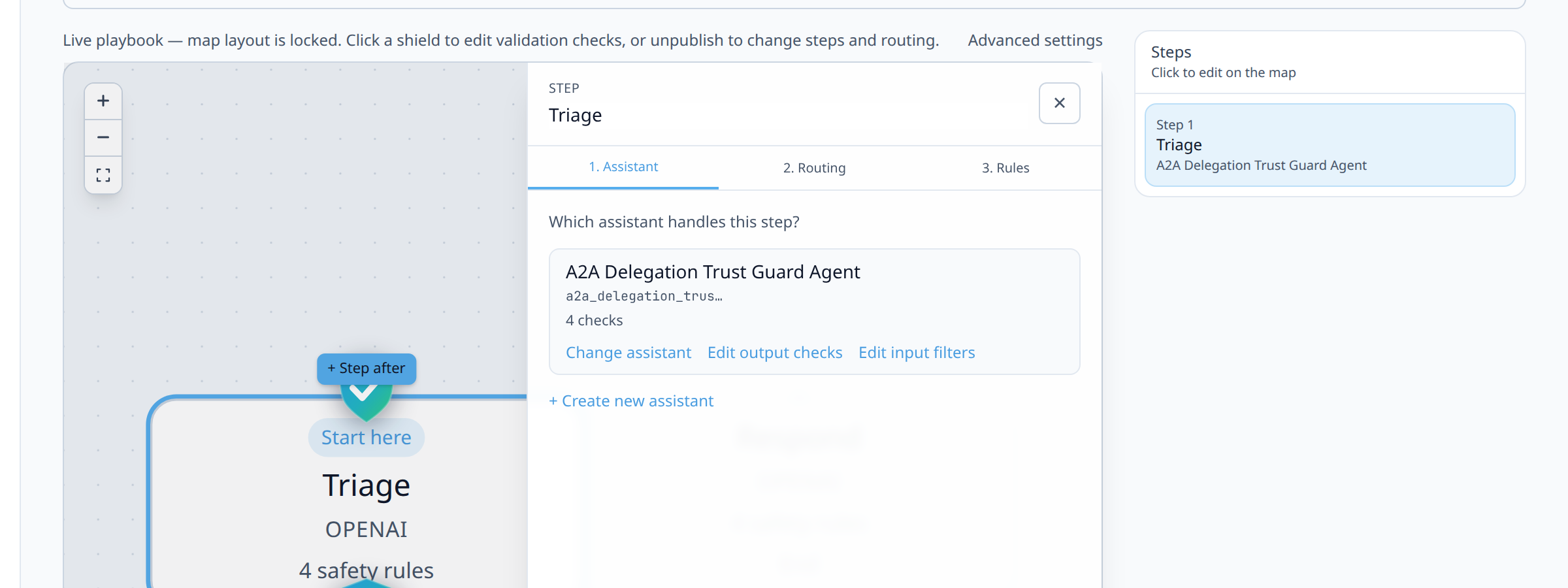
Task: Fit the map view to the screen
Action: tap(103, 174)
